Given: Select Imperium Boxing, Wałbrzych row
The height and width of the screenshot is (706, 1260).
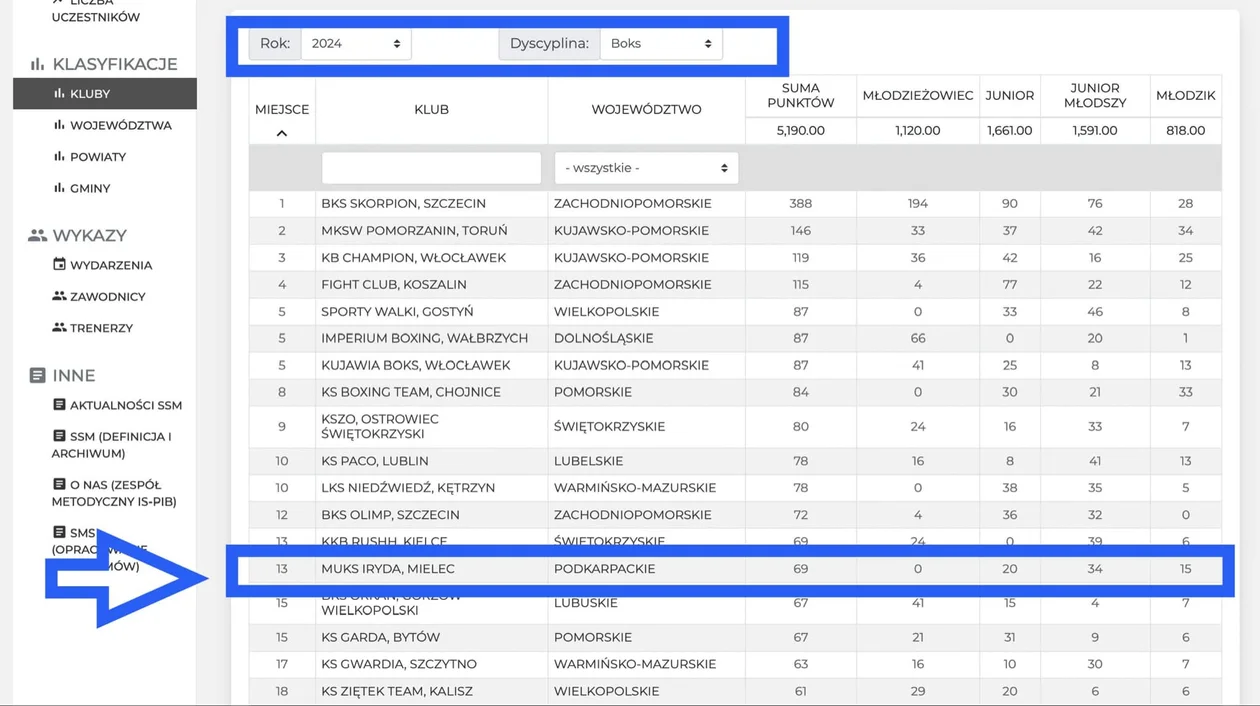Looking at the screenshot, I should [735, 339].
